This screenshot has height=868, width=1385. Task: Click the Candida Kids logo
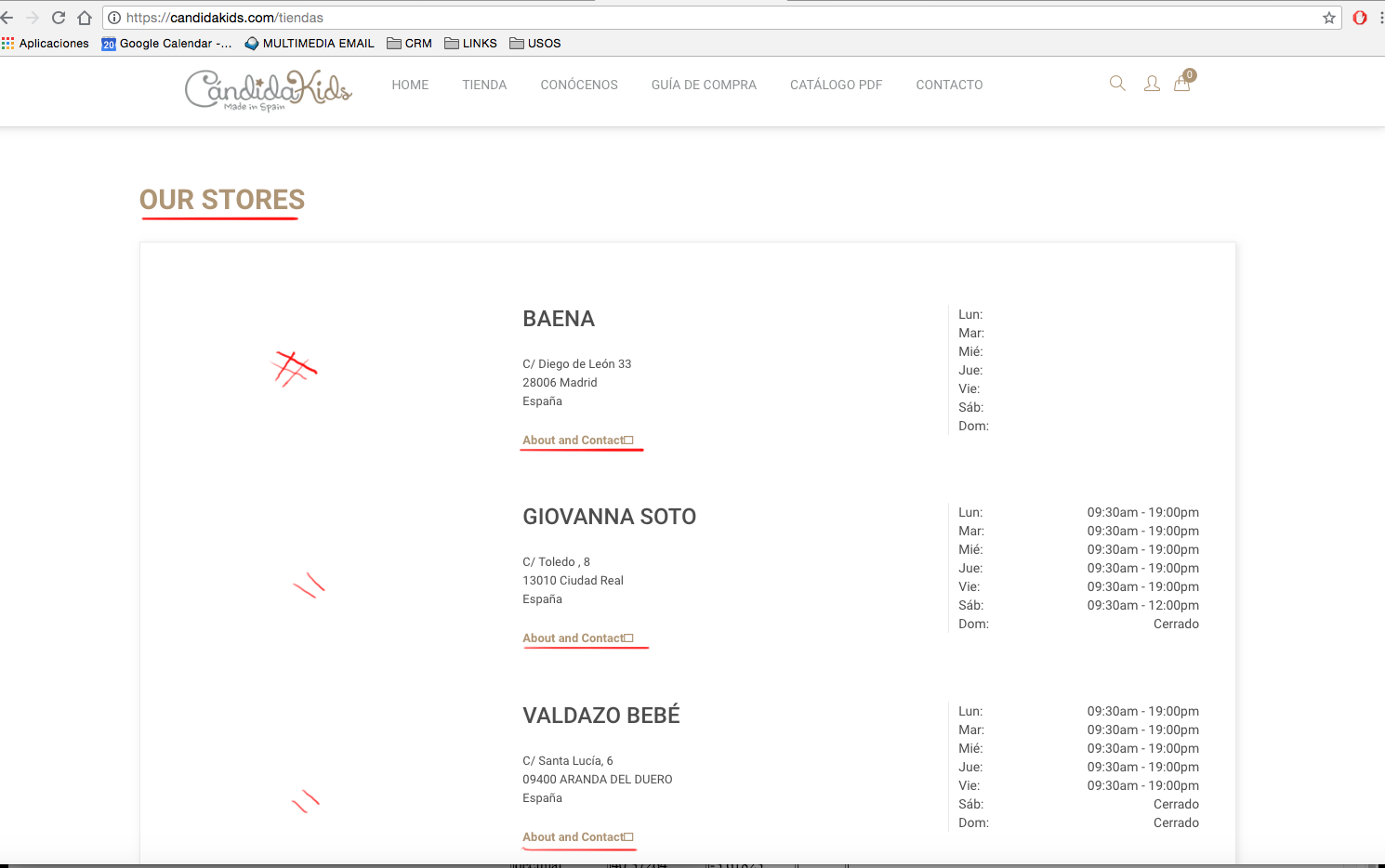[x=269, y=91]
